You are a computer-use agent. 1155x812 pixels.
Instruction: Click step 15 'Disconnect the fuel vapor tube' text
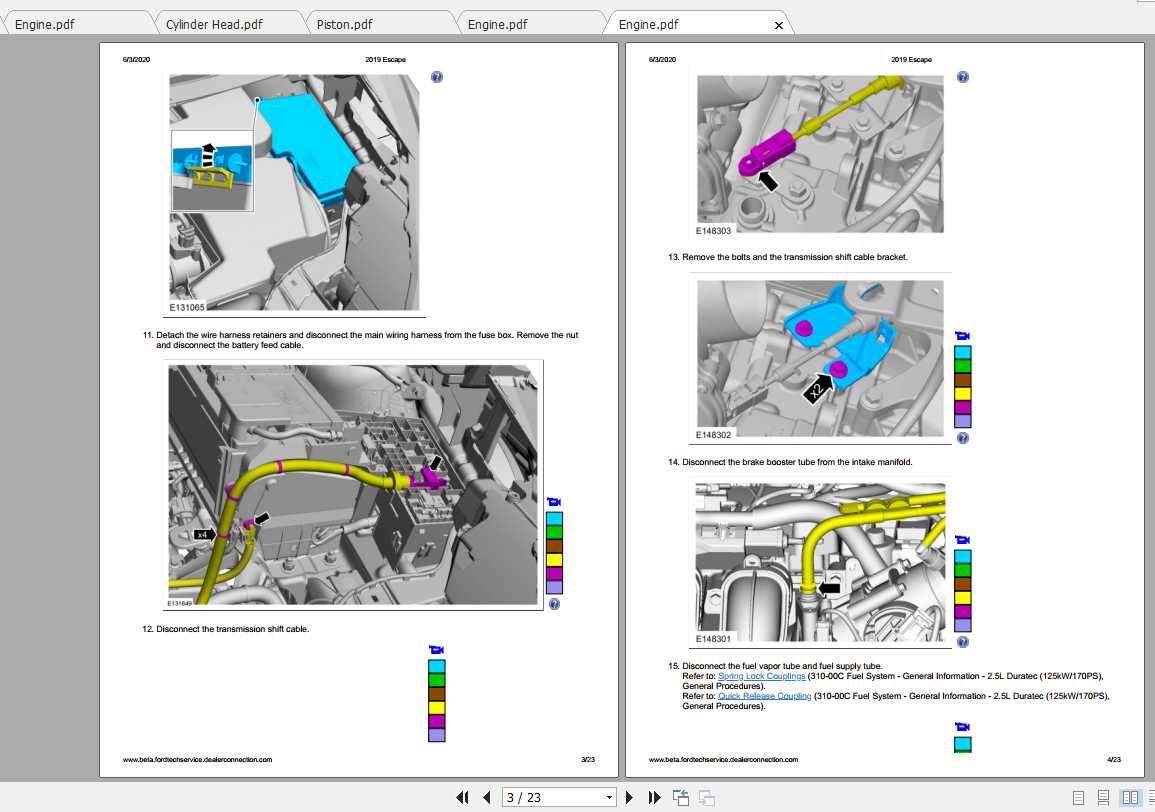click(782, 665)
